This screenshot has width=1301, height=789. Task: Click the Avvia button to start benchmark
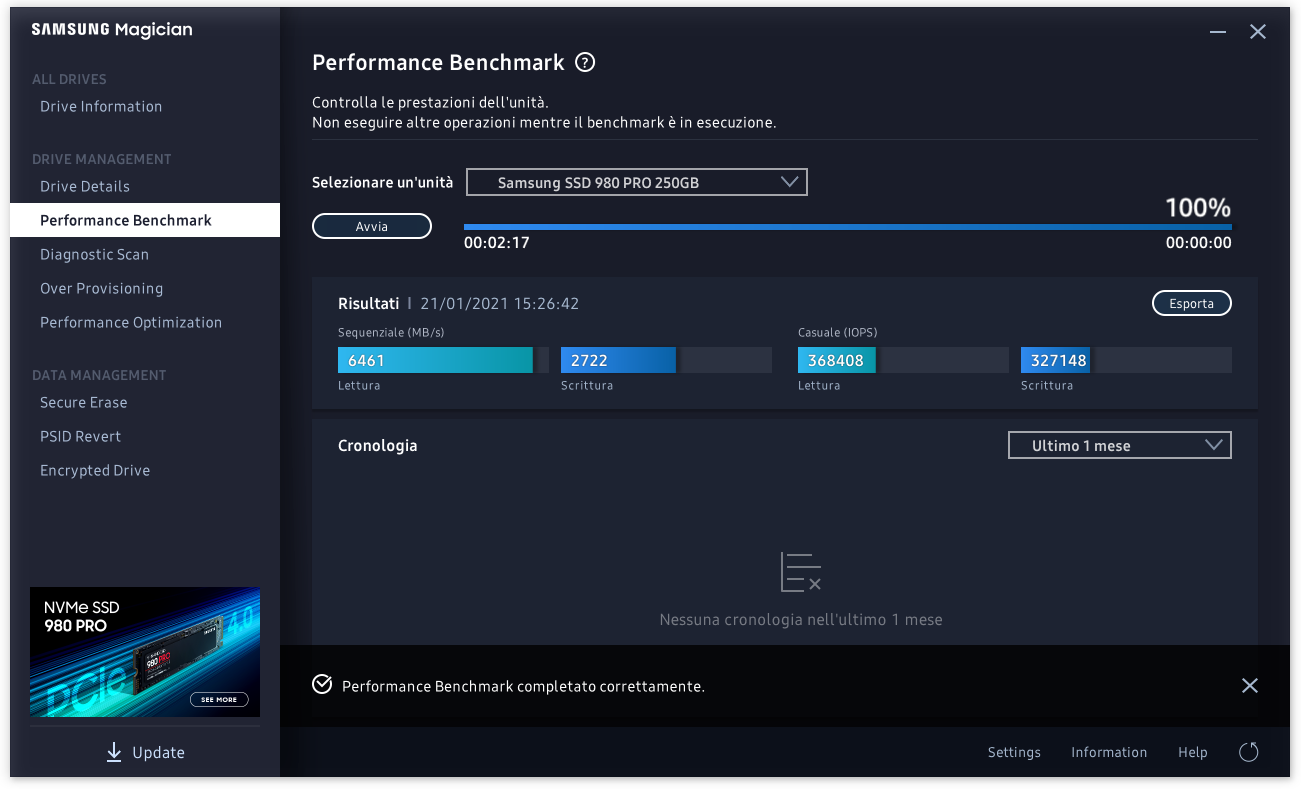372,227
